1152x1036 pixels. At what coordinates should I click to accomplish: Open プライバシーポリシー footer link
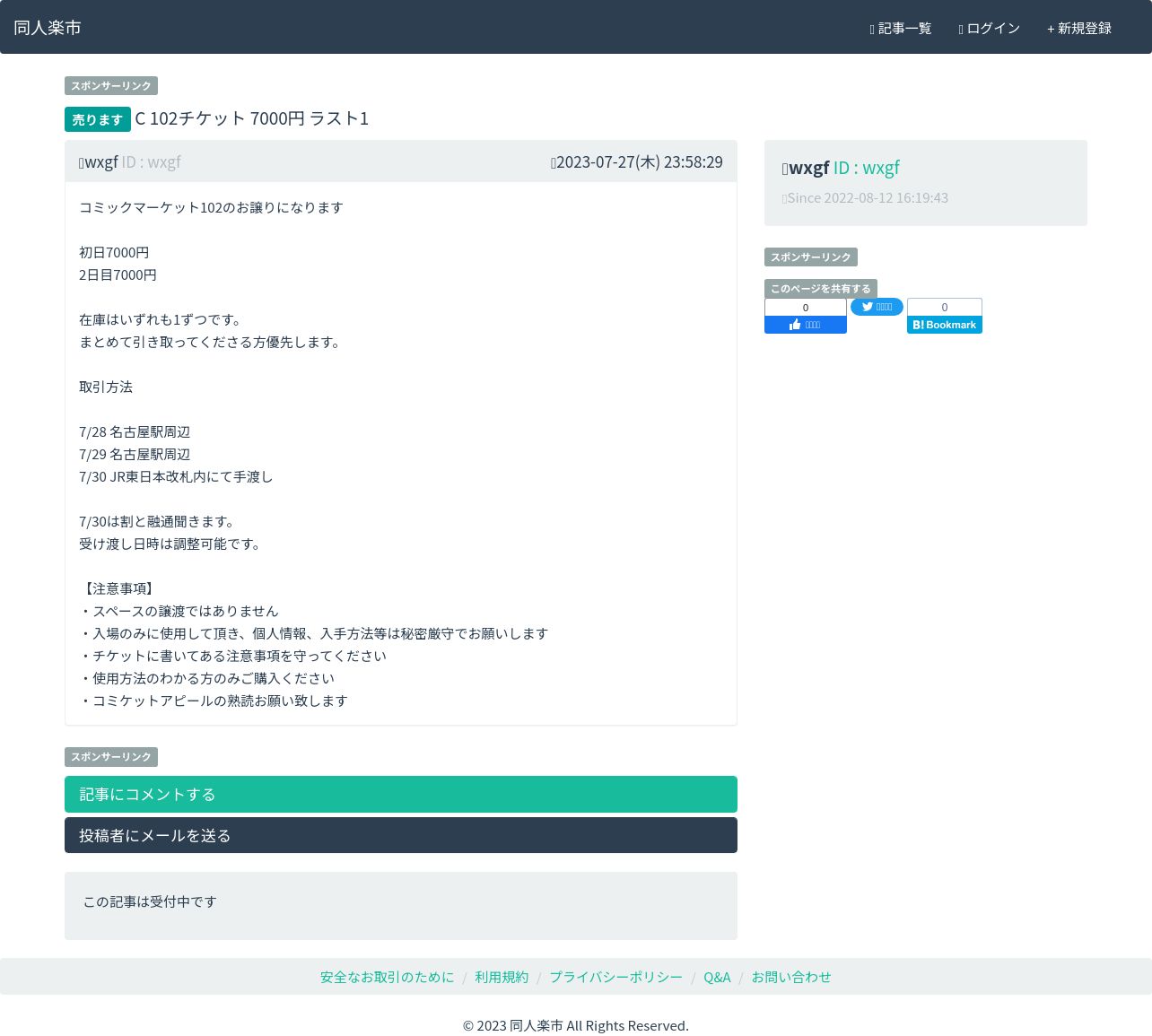point(615,977)
